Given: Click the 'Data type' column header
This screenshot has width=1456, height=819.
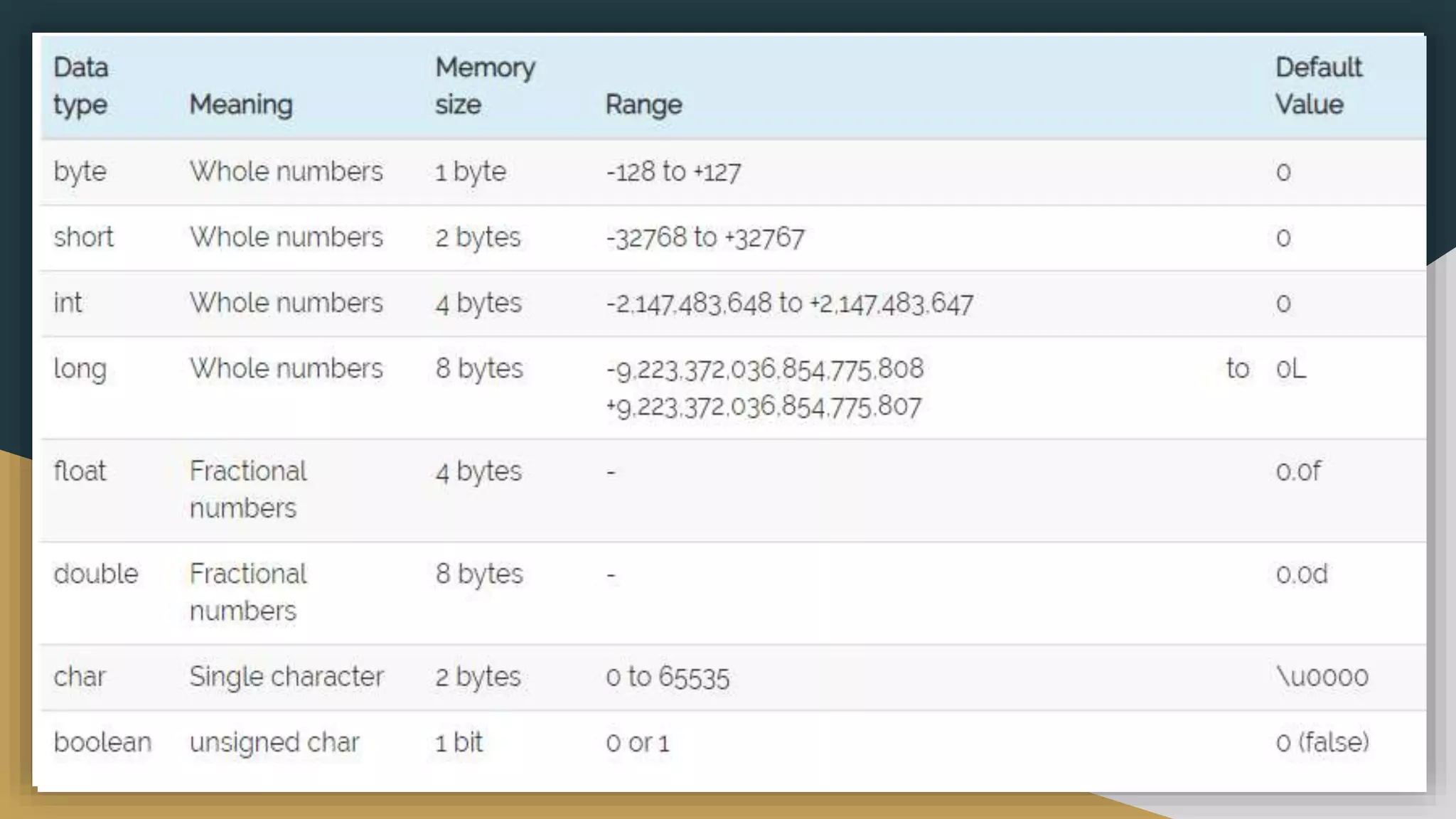Looking at the screenshot, I should coord(81,86).
